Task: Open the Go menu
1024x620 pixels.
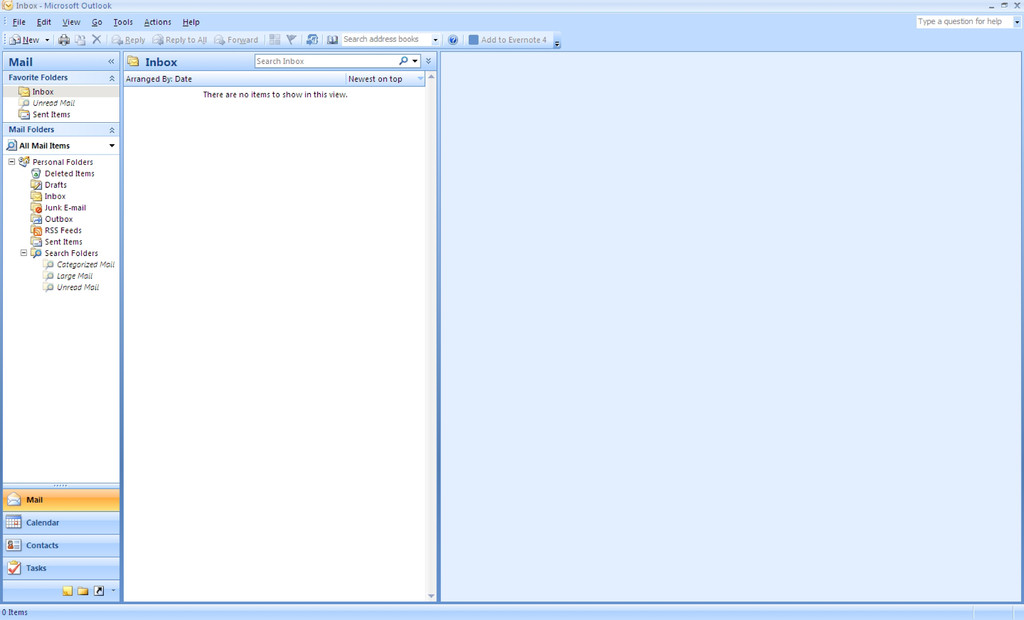Action: click(x=97, y=22)
